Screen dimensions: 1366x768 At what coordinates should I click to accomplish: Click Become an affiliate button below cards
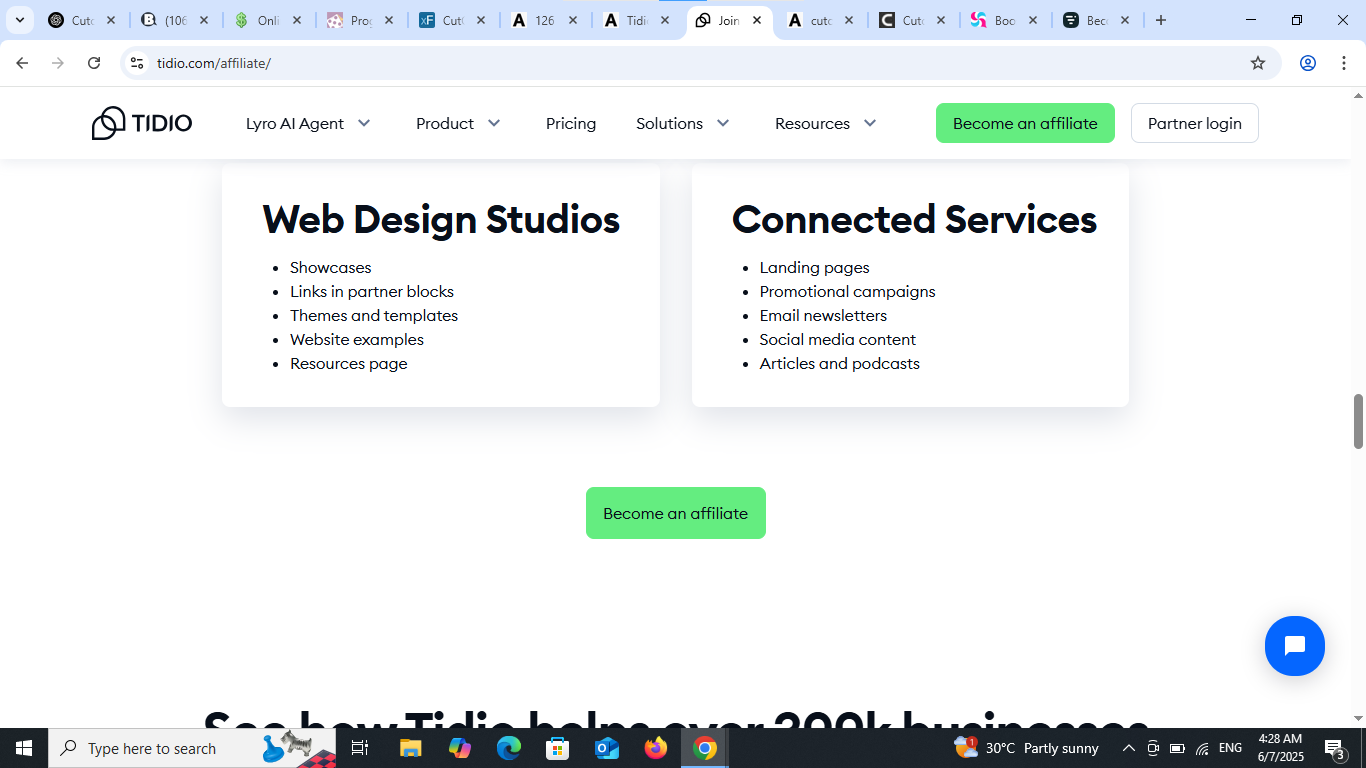tap(676, 513)
